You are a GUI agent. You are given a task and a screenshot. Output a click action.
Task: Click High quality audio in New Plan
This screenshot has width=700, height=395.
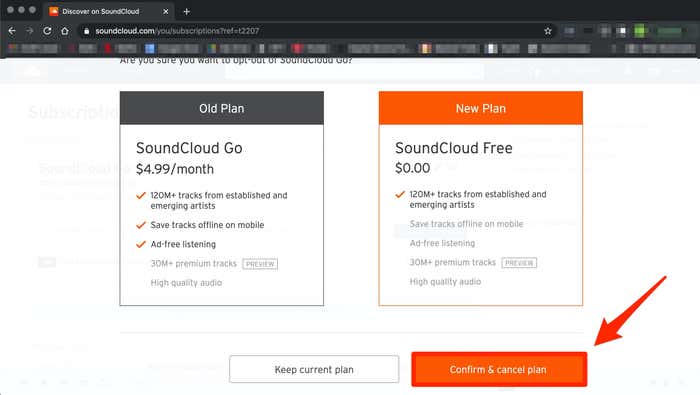tap(445, 282)
